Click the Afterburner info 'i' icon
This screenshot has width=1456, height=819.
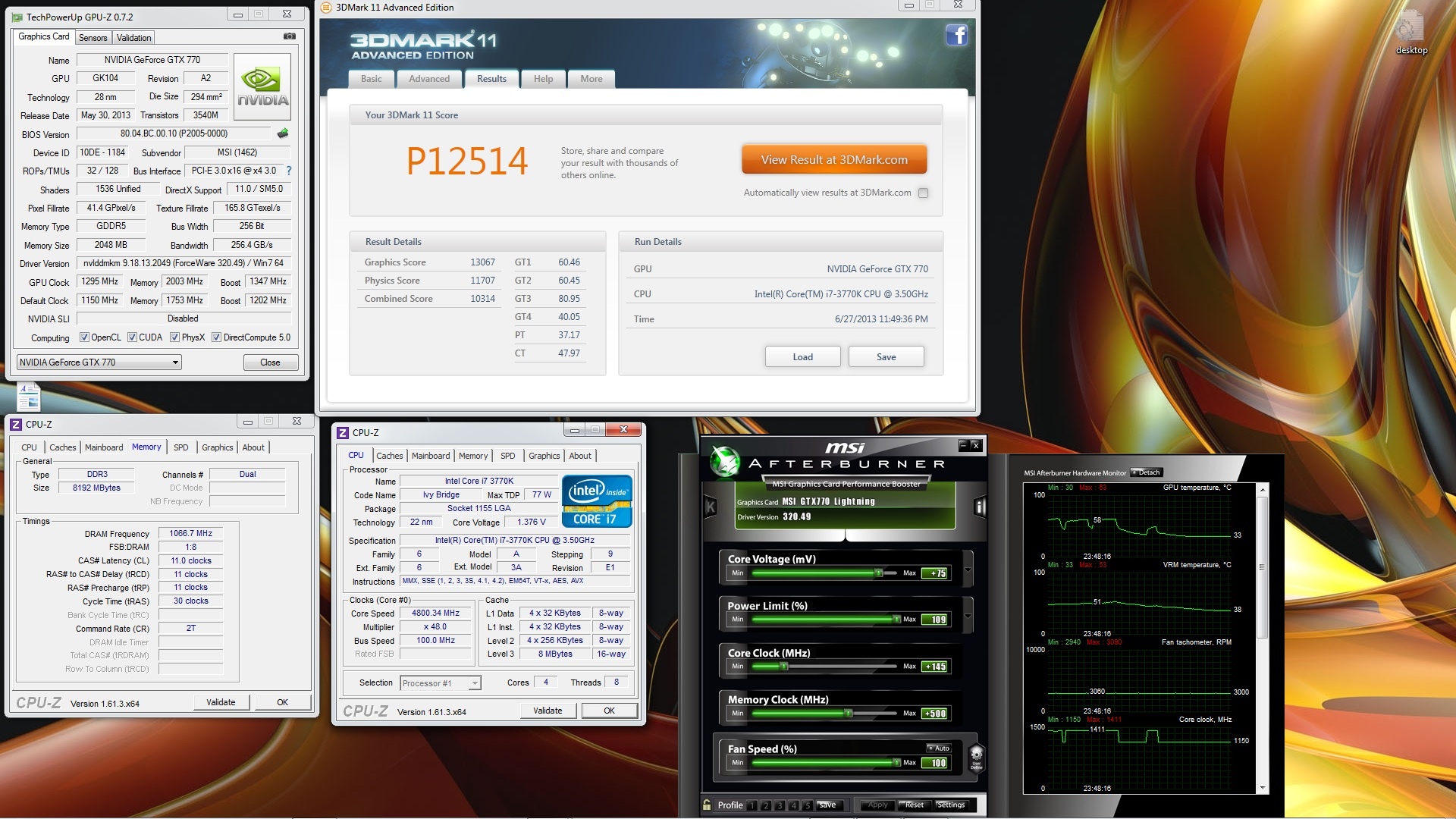pos(980,507)
